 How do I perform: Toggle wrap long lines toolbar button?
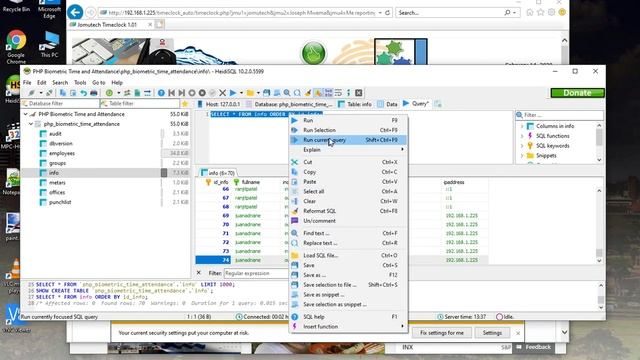point(338,93)
